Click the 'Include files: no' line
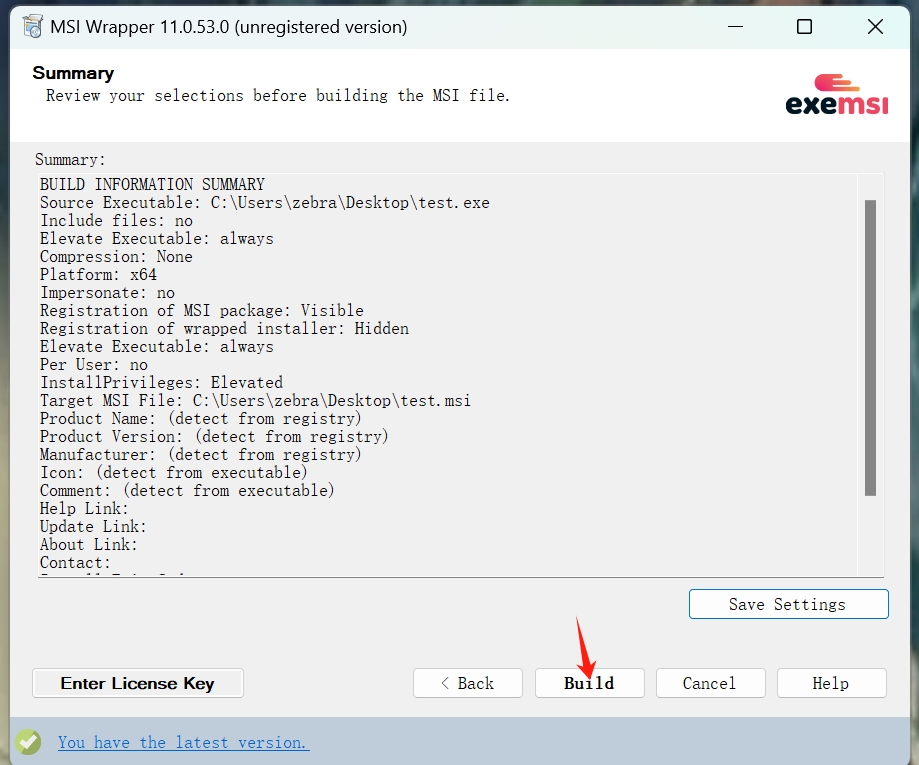This screenshot has height=765, width=919. [x=116, y=220]
